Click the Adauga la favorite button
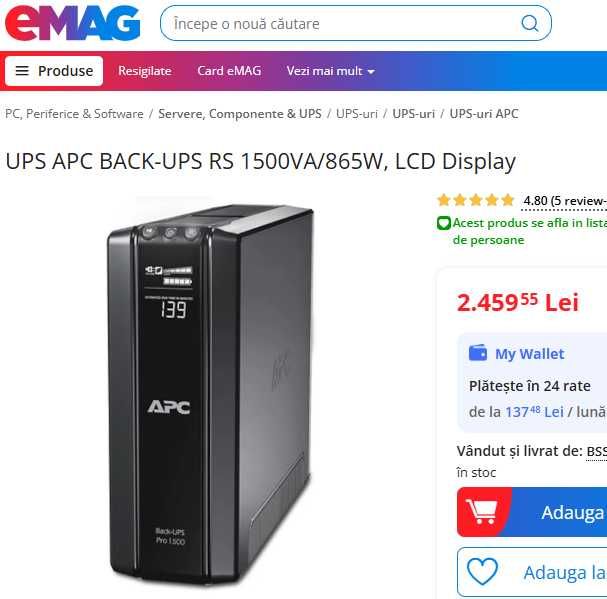 (x=532, y=572)
